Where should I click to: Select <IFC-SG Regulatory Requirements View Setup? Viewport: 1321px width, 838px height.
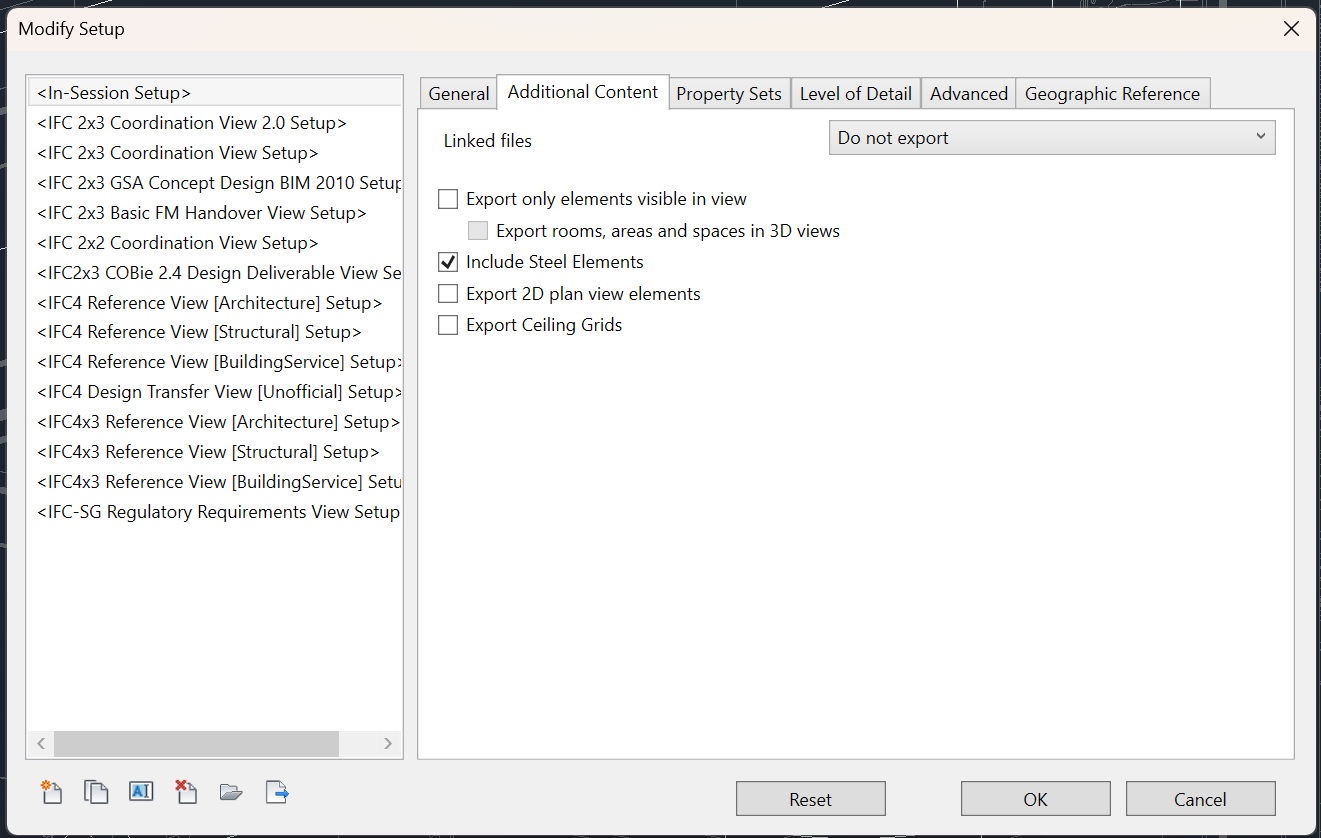point(215,512)
